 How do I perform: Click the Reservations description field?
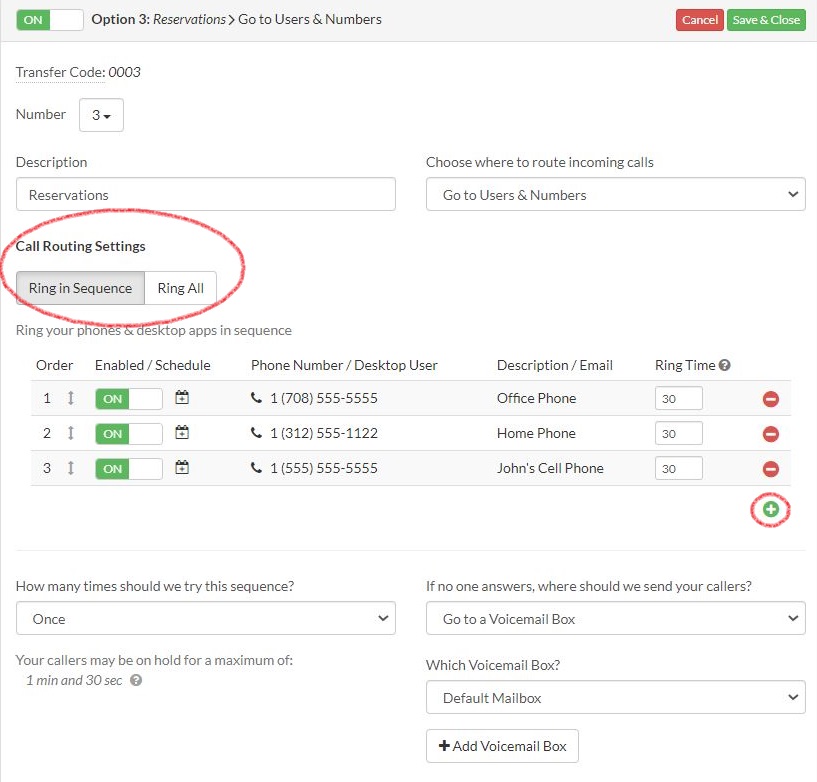206,194
